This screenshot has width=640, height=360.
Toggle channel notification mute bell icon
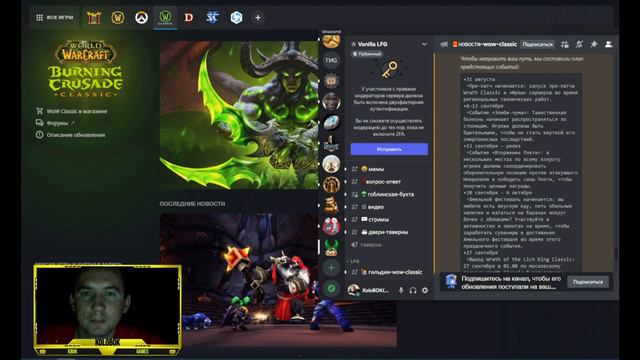pos(579,44)
